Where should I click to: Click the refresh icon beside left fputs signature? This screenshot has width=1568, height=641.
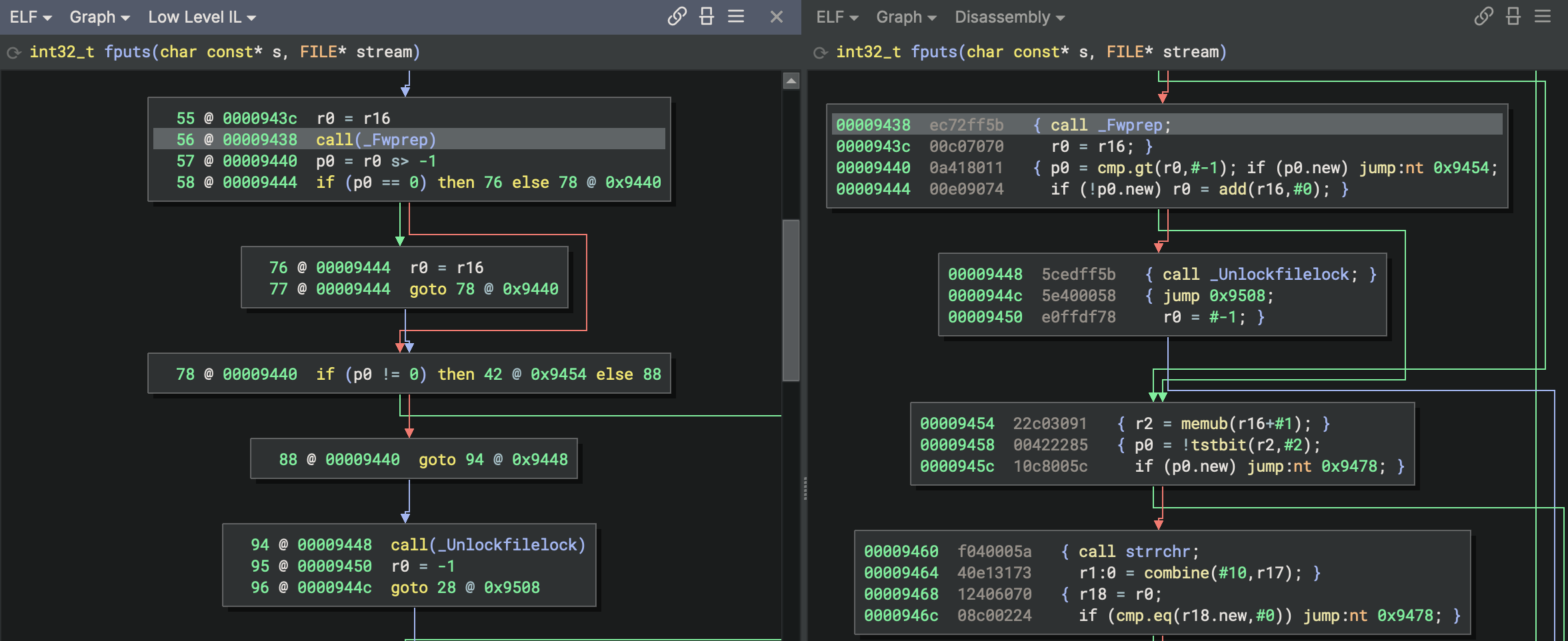tap(14, 52)
